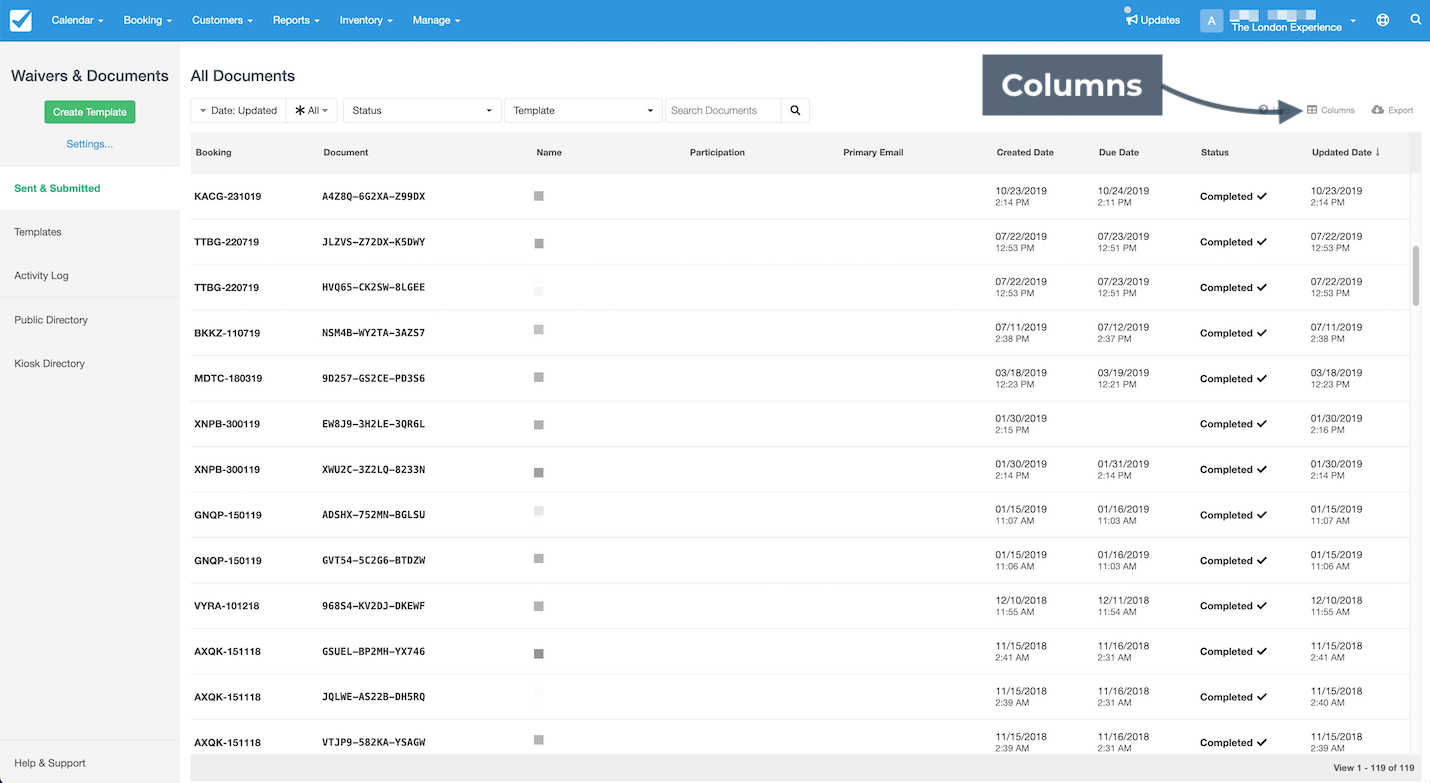This screenshot has width=1430, height=783.
Task: Click the Name column header
Action: tap(549, 152)
